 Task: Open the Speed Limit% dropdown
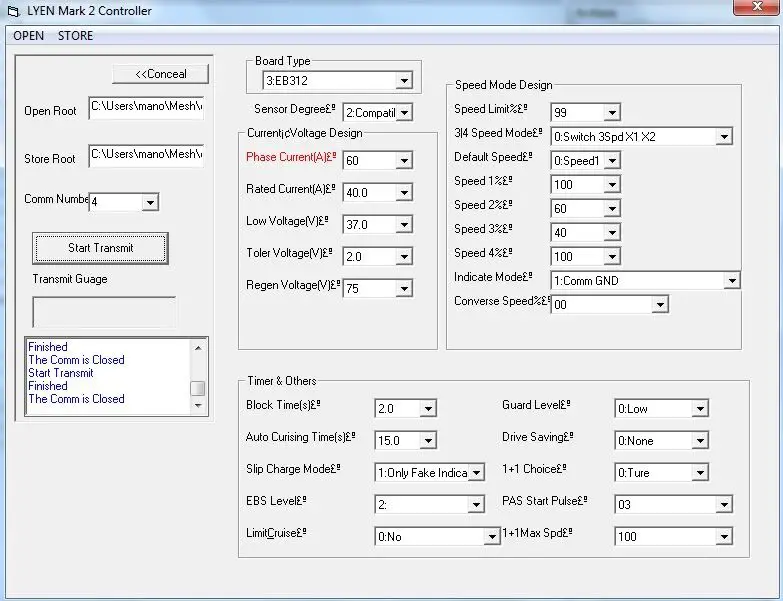click(612, 113)
